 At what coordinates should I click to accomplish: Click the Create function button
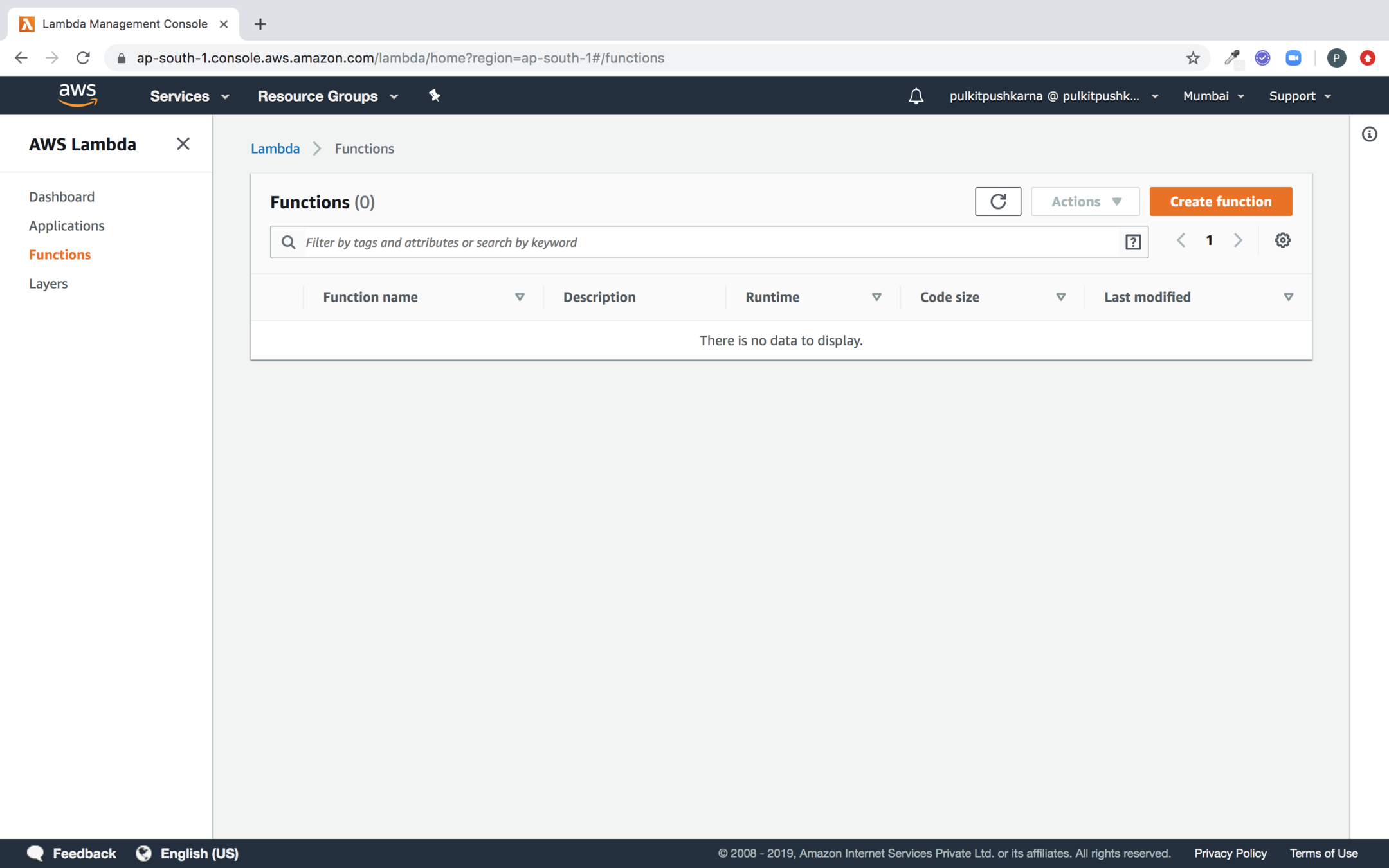tap(1220, 201)
